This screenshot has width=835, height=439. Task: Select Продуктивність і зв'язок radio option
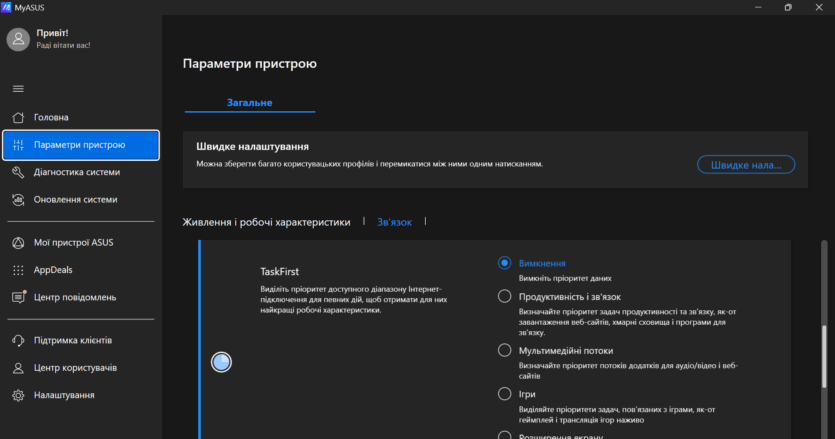pyautogui.click(x=505, y=296)
